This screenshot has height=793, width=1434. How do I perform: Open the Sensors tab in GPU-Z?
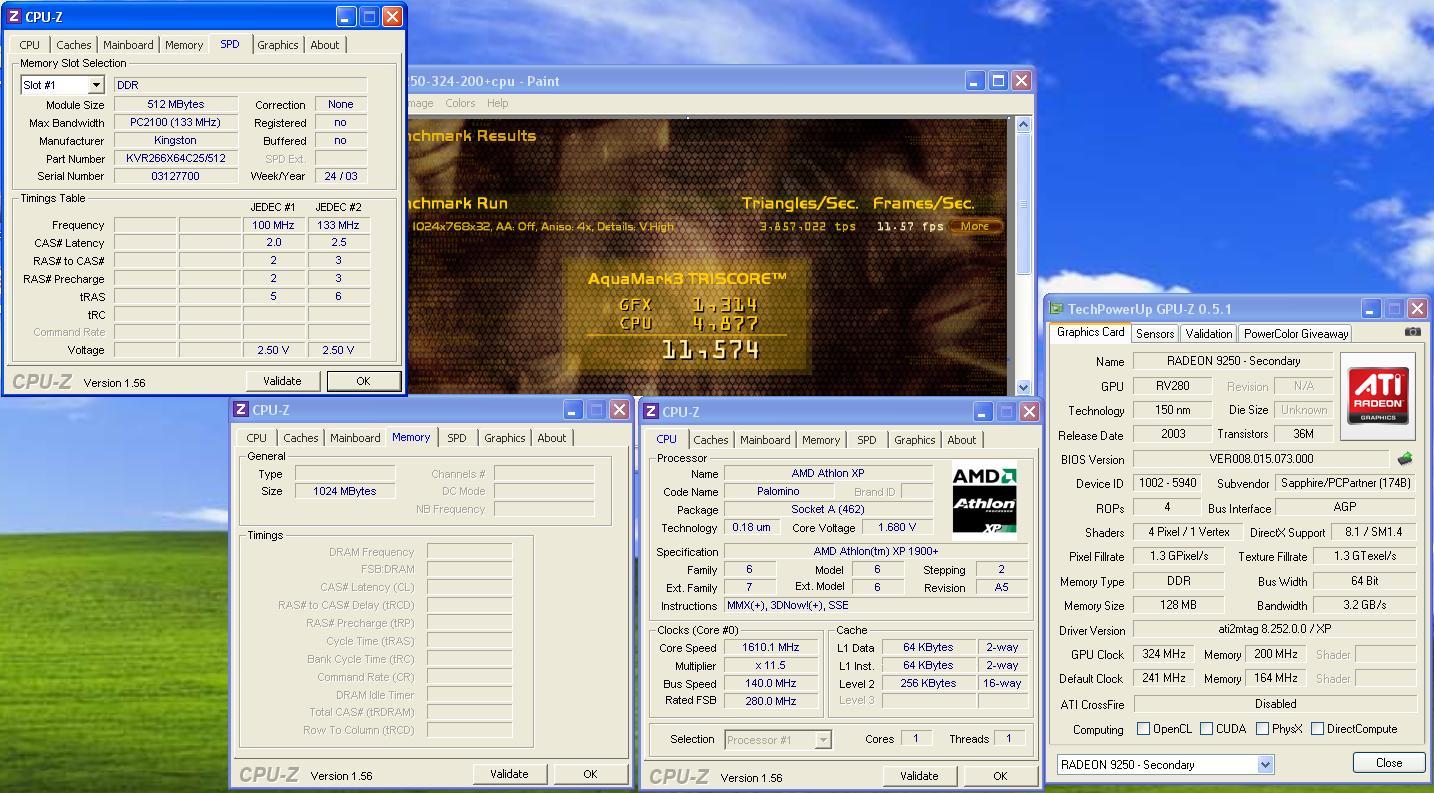1154,334
